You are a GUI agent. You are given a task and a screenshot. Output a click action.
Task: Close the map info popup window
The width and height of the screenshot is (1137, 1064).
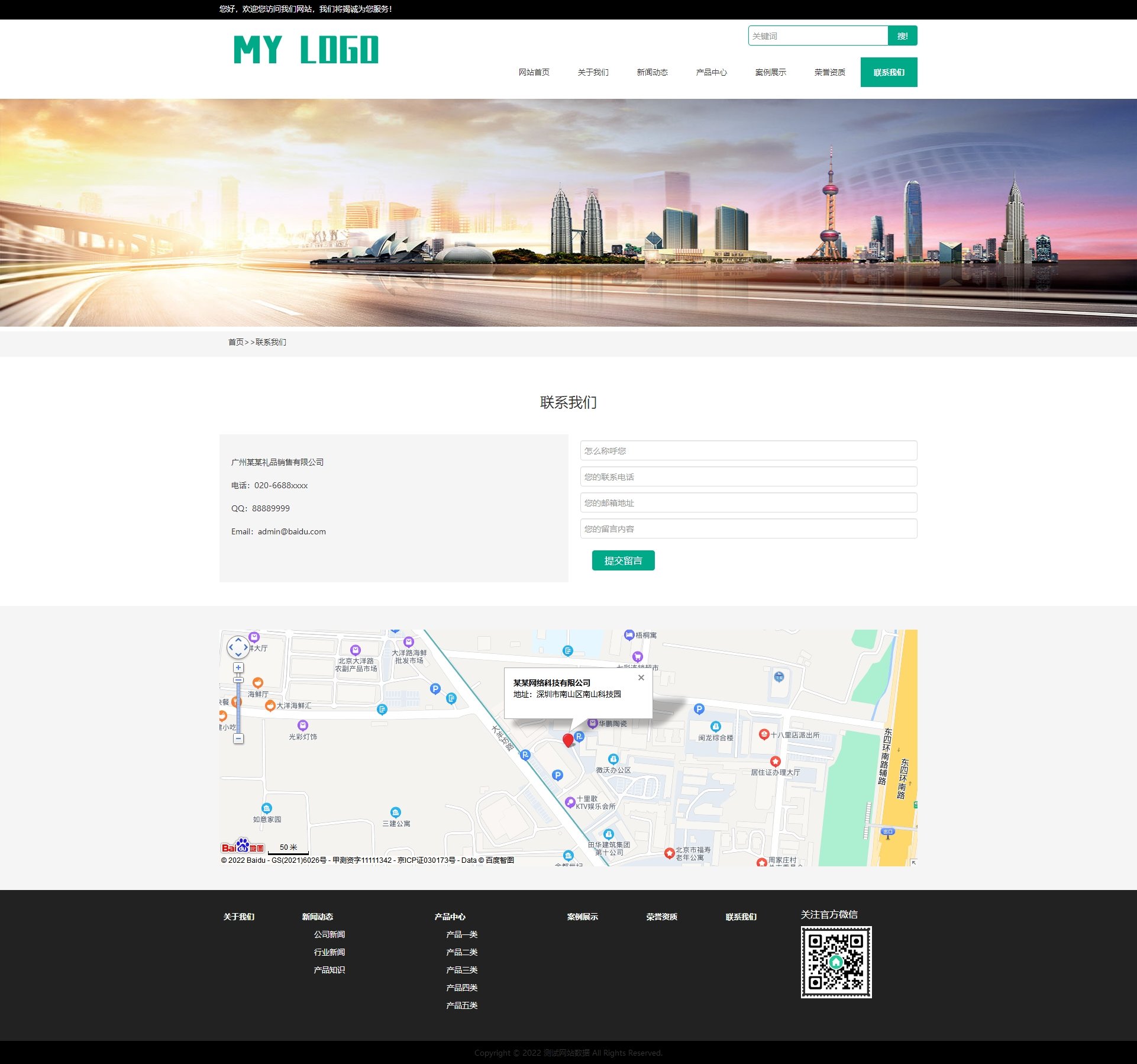[x=641, y=678]
